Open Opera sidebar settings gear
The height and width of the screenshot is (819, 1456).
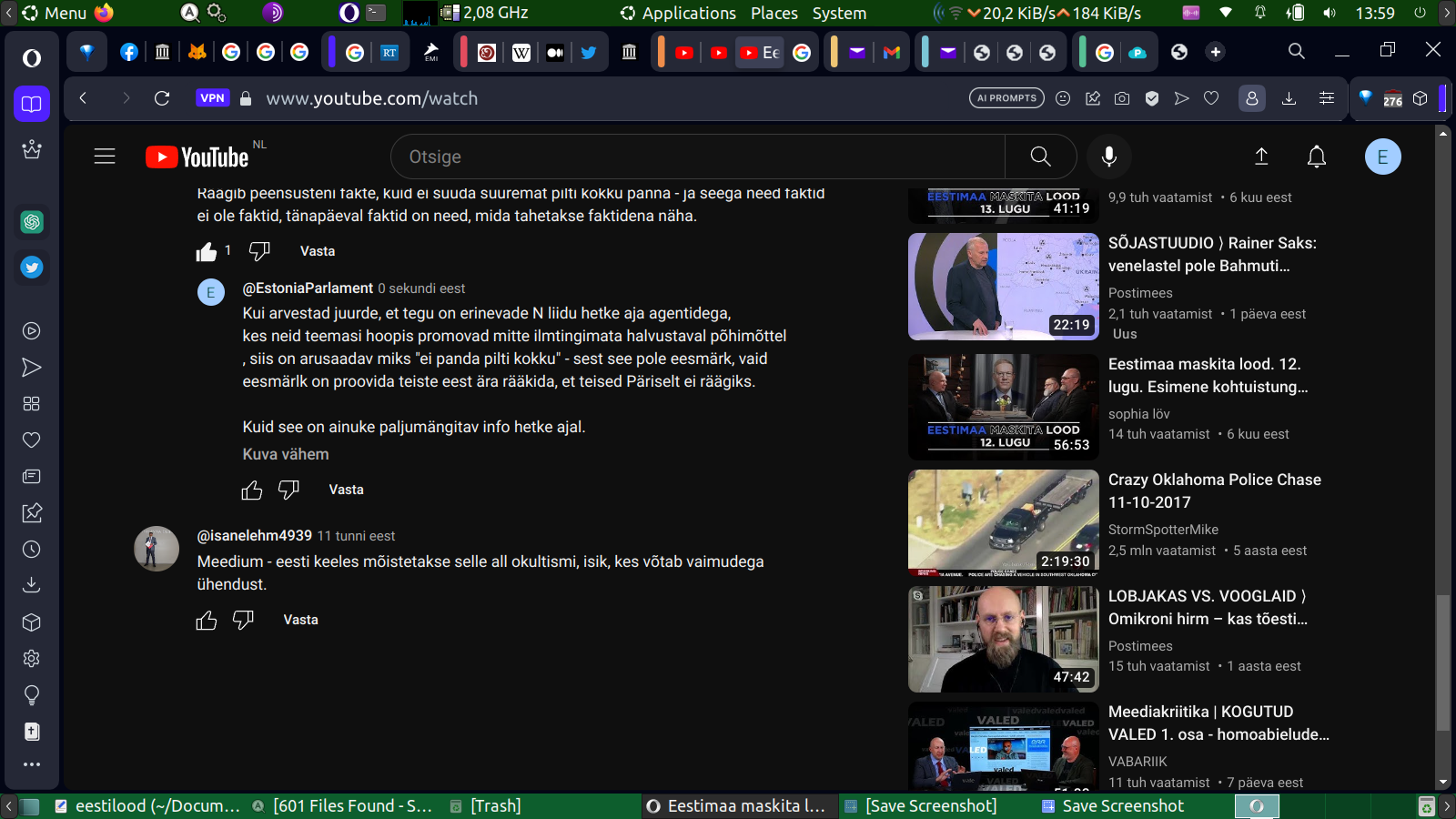click(x=32, y=659)
